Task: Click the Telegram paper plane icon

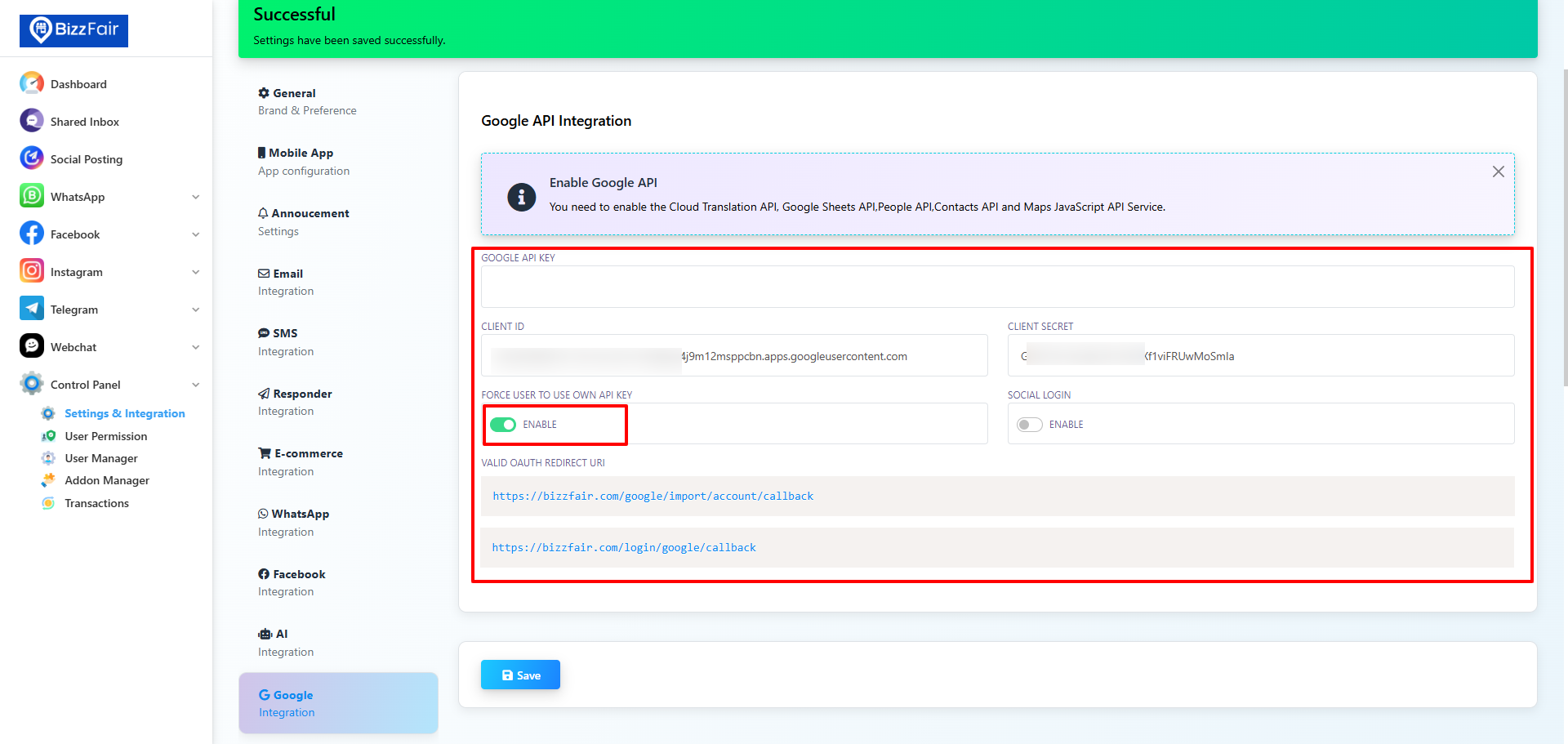Action: (32, 309)
